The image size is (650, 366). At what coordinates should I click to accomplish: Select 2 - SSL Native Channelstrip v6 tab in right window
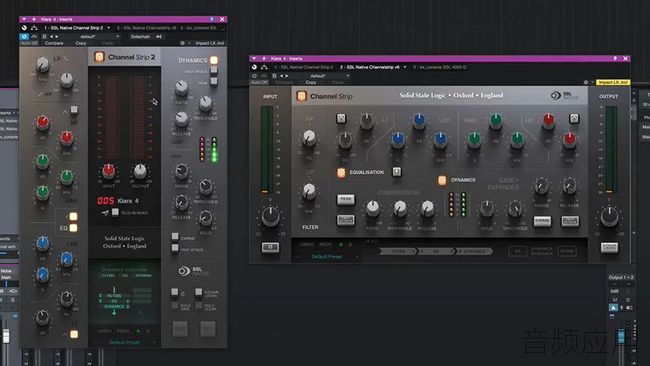pyautogui.click(x=370, y=67)
